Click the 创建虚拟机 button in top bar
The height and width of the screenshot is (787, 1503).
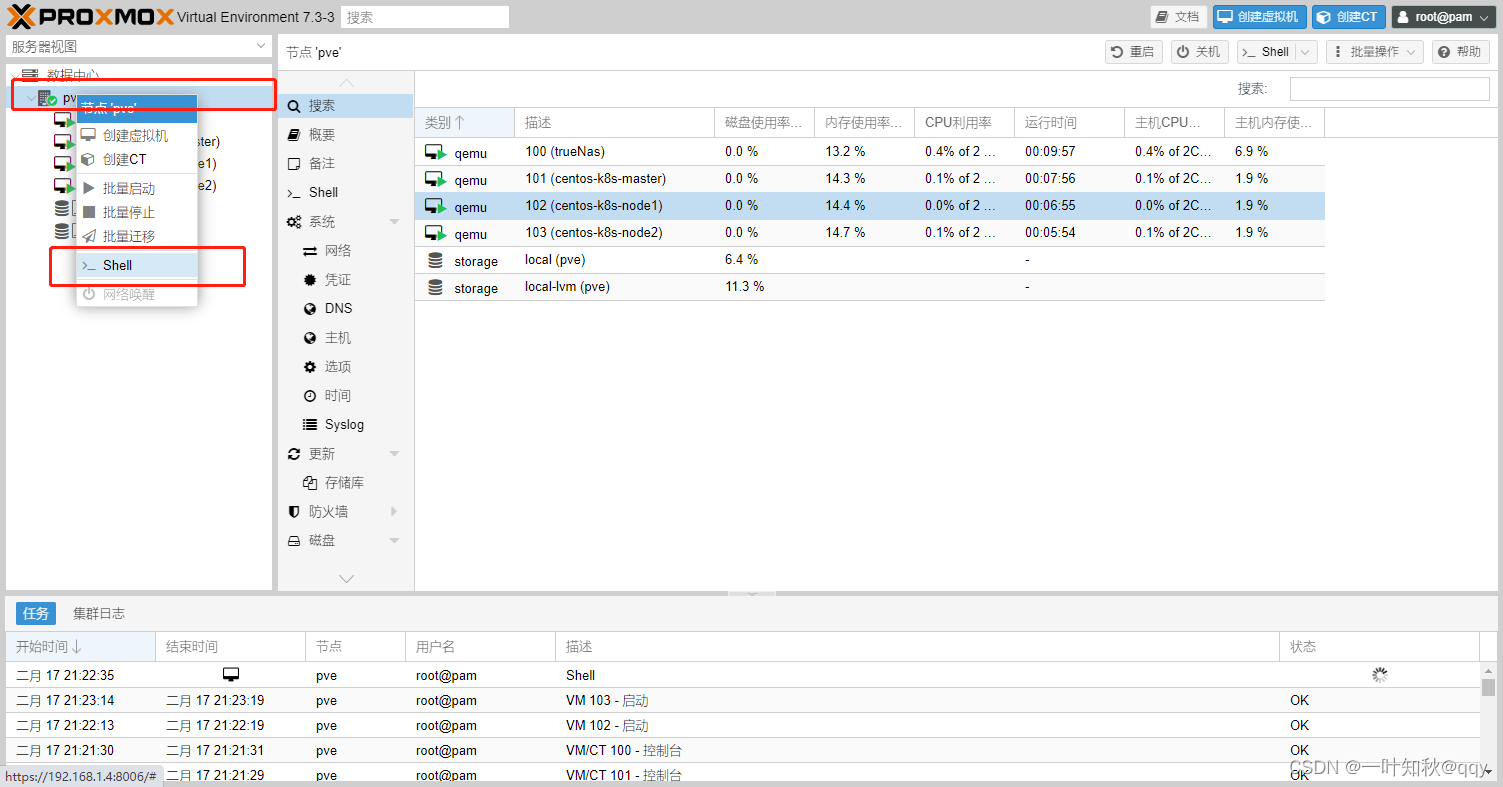[x=1259, y=17]
